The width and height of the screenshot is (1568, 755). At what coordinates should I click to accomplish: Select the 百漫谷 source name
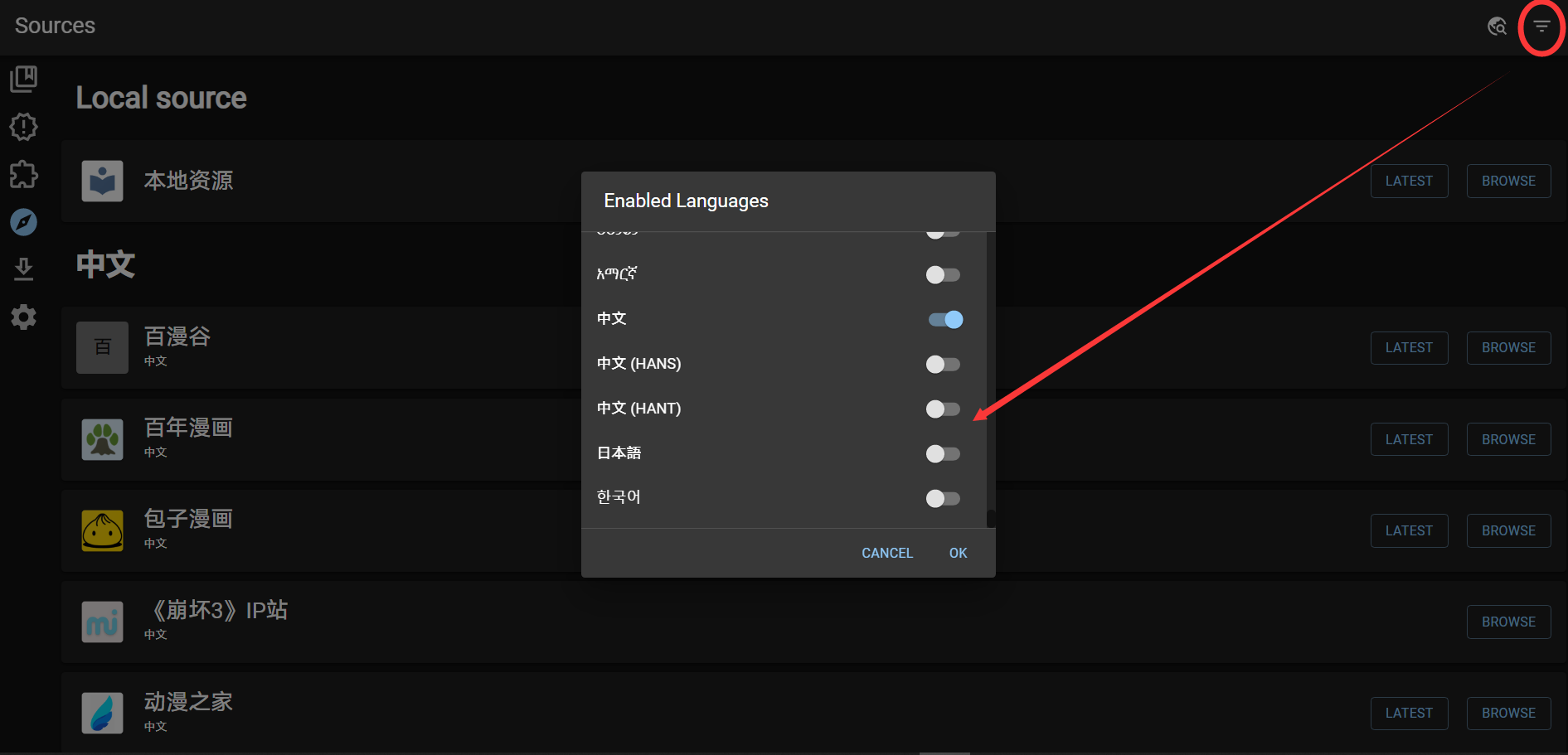click(177, 336)
